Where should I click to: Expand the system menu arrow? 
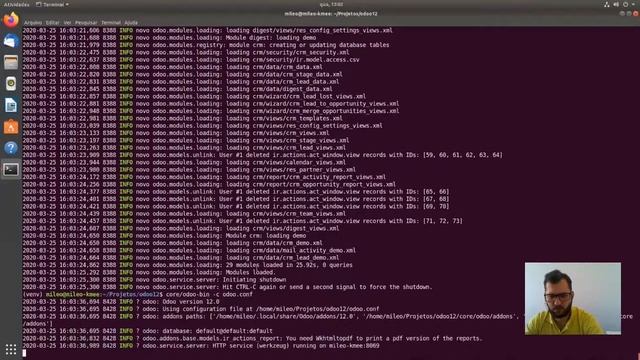pyautogui.click(x=633, y=4)
